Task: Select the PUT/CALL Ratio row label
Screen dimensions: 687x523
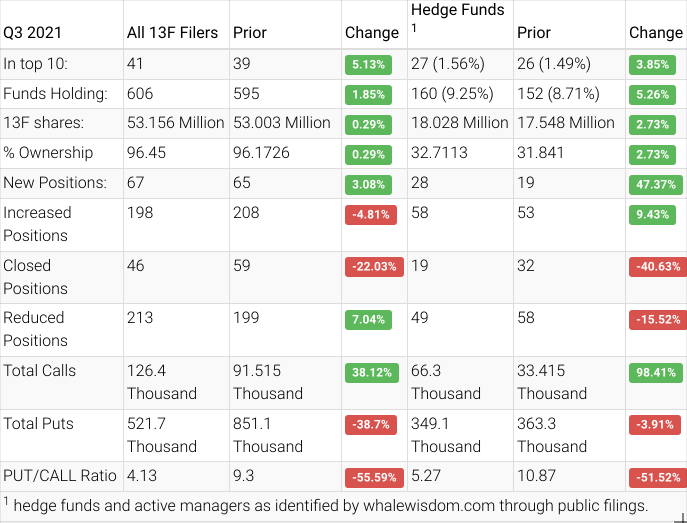Action: [x=59, y=476]
